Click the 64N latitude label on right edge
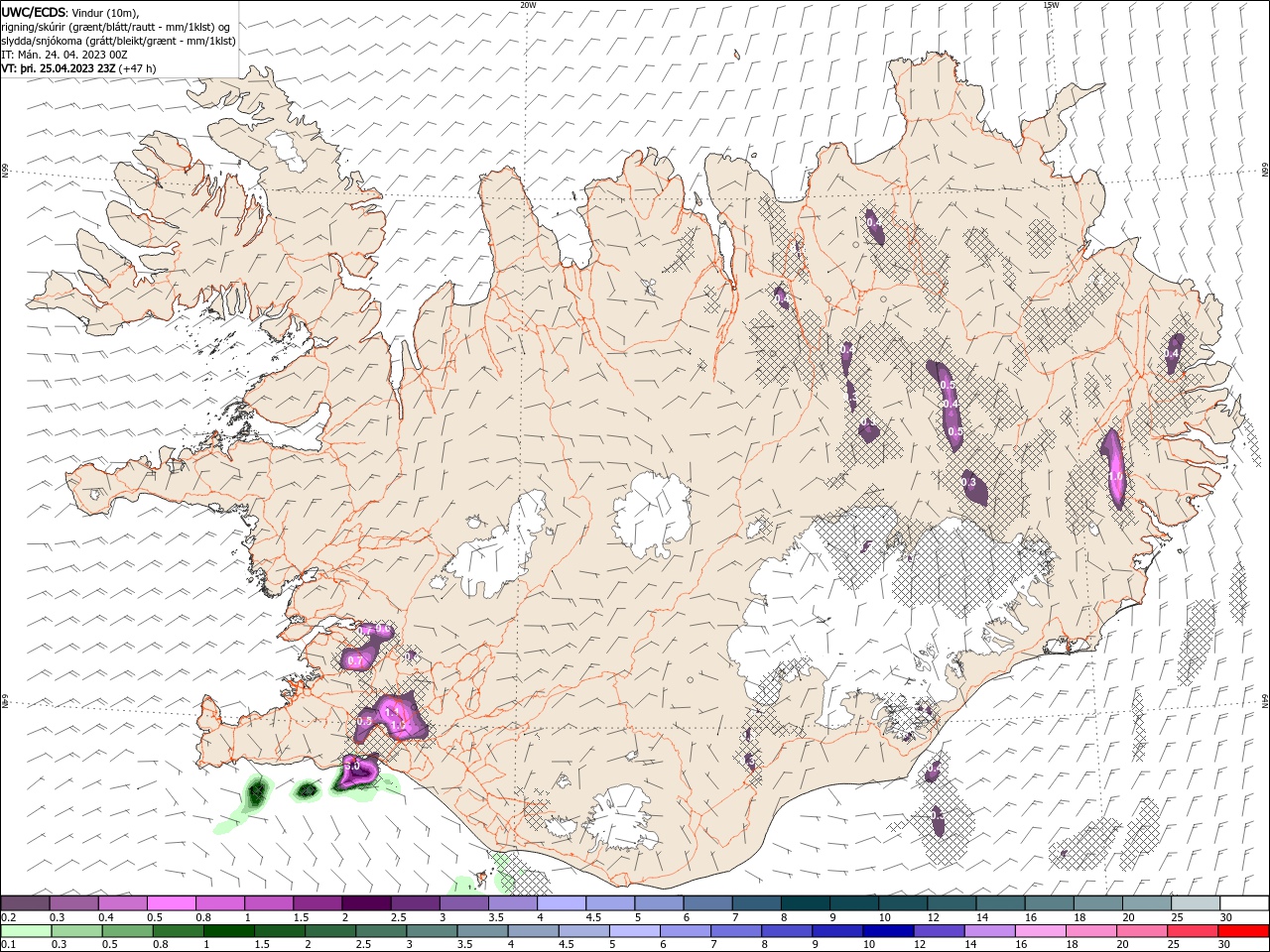The height and width of the screenshot is (952, 1270). point(1264,700)
